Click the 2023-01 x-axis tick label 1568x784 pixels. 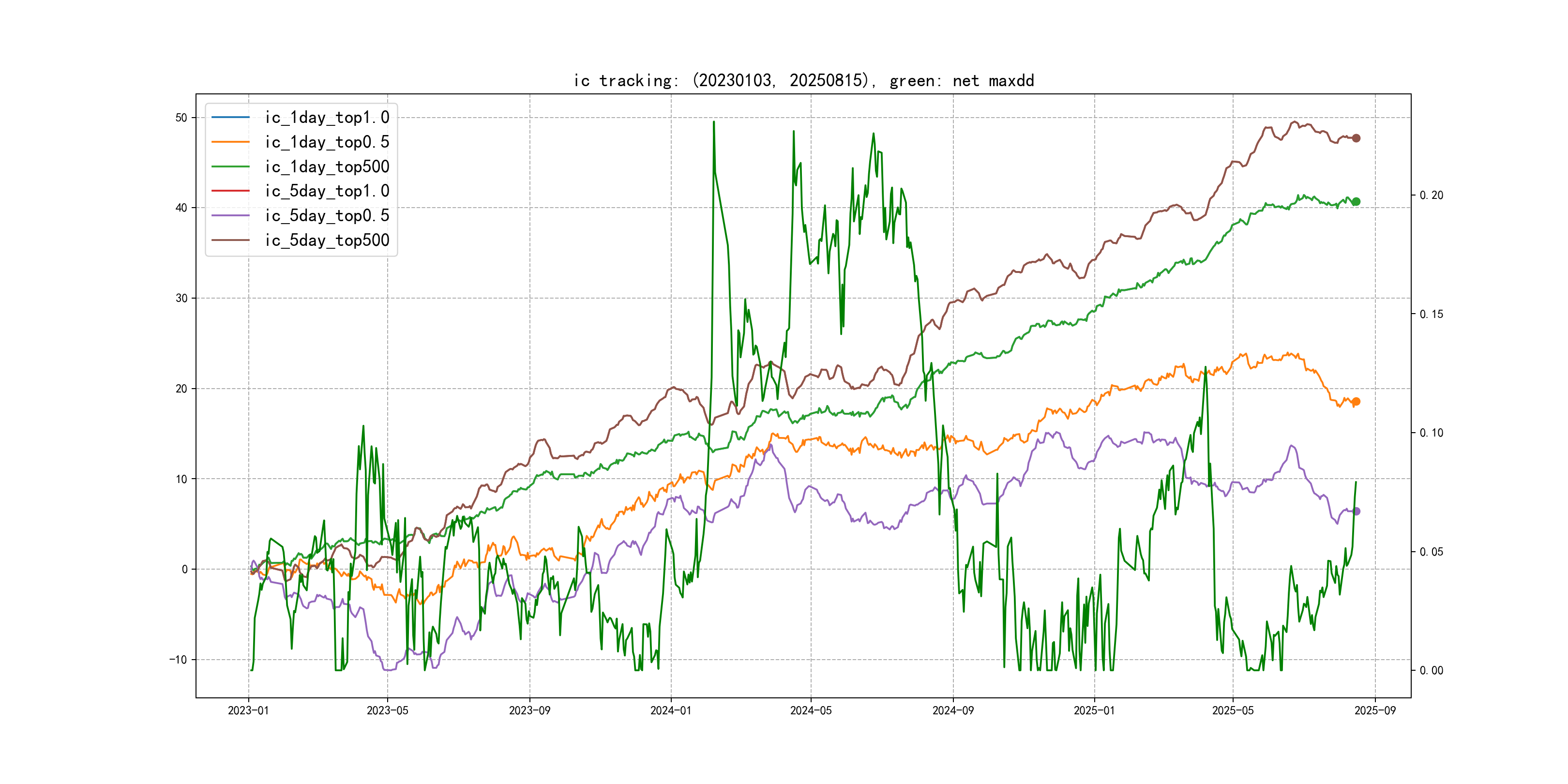pos(248,710)
